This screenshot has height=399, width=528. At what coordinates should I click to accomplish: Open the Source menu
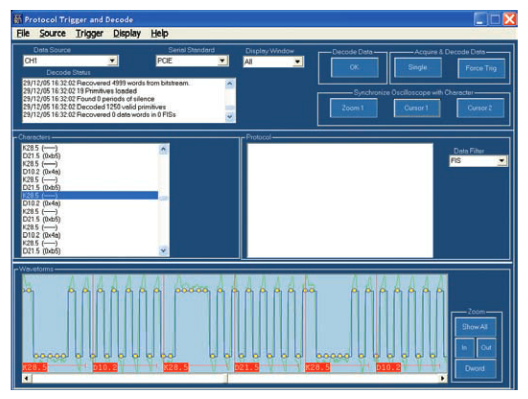[x=53, y=33]
